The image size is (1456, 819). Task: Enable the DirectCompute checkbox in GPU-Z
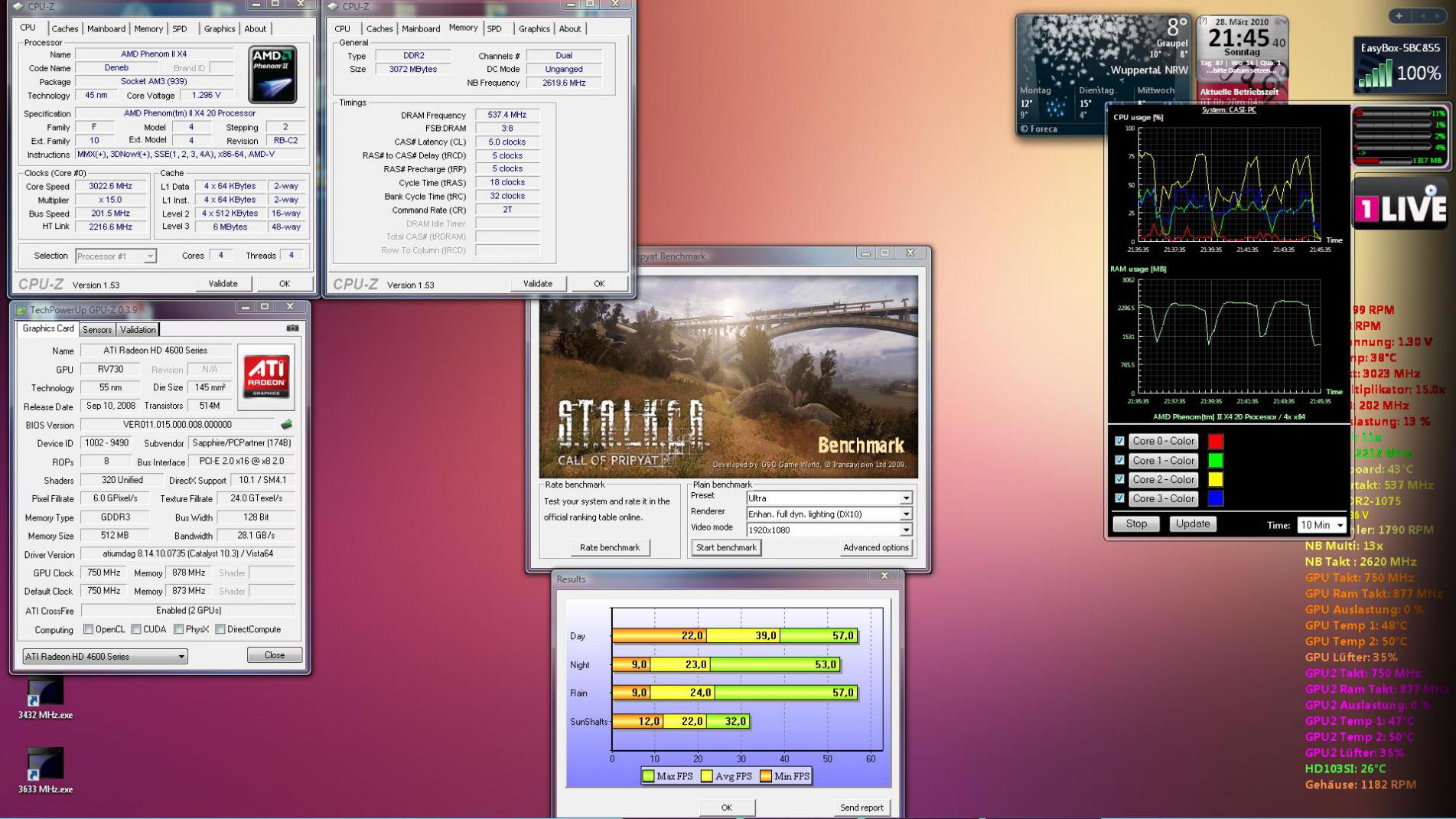click(220, 629)
